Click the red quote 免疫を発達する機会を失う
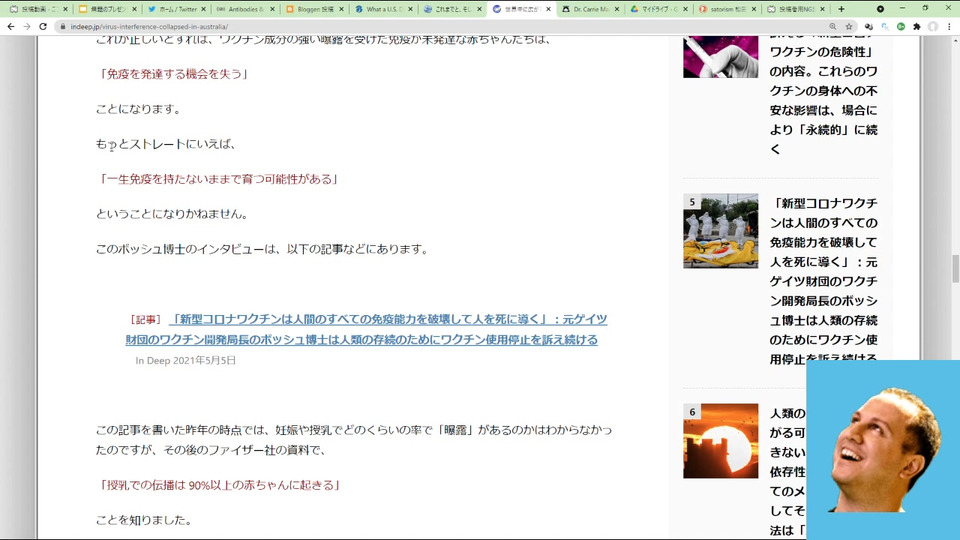The width and height of the screenshot is (960, 540). (173, 74)
